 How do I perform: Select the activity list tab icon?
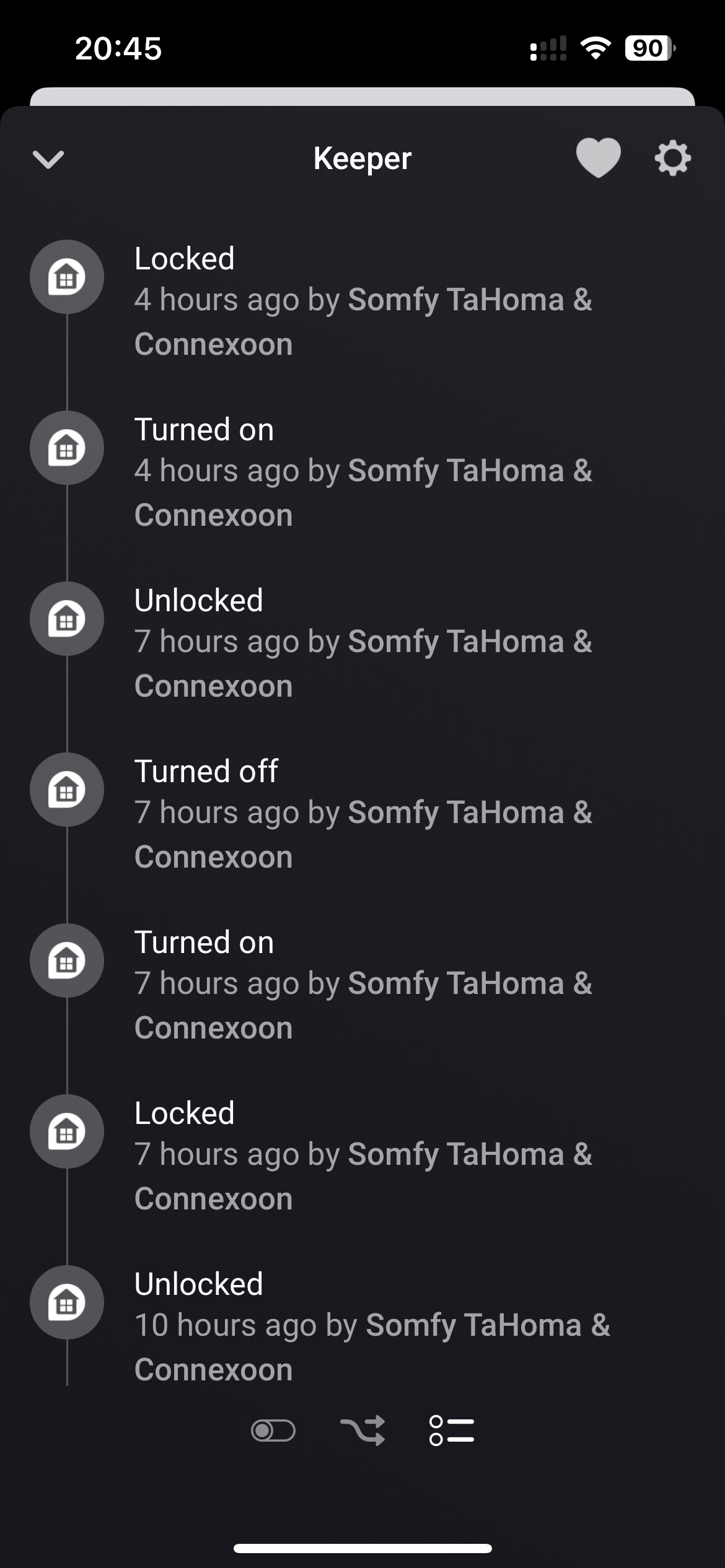click(452, 1431)
